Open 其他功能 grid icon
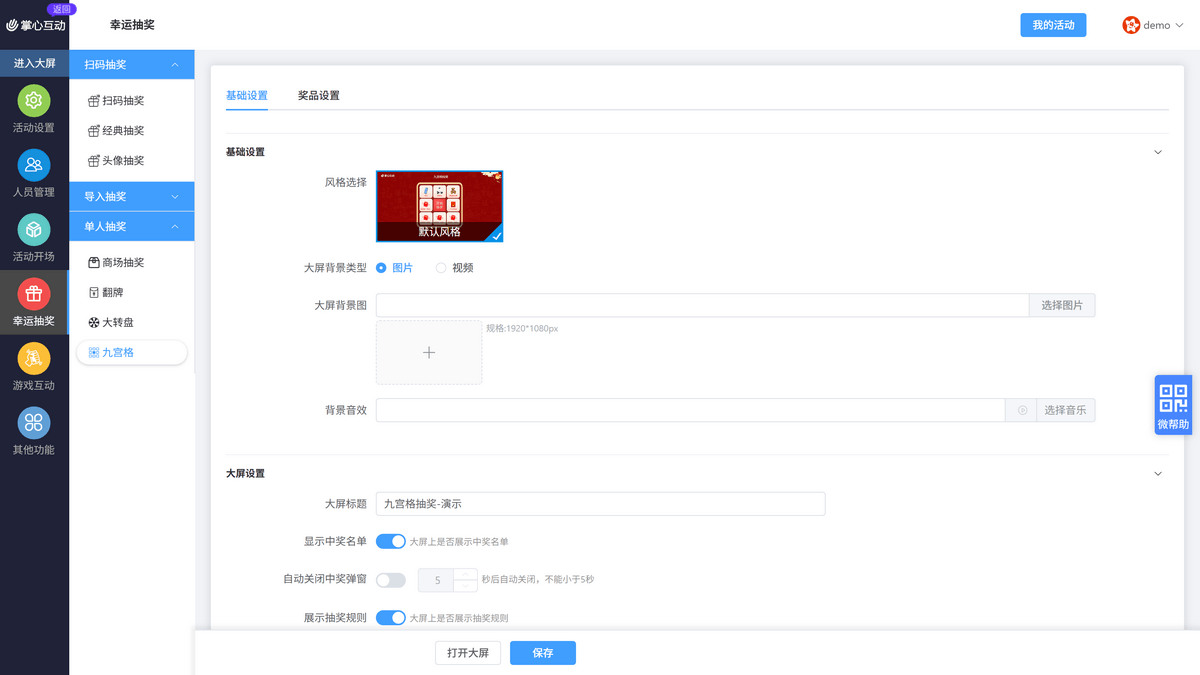Viewport: 1200px width, 675px height. [34, 422]
